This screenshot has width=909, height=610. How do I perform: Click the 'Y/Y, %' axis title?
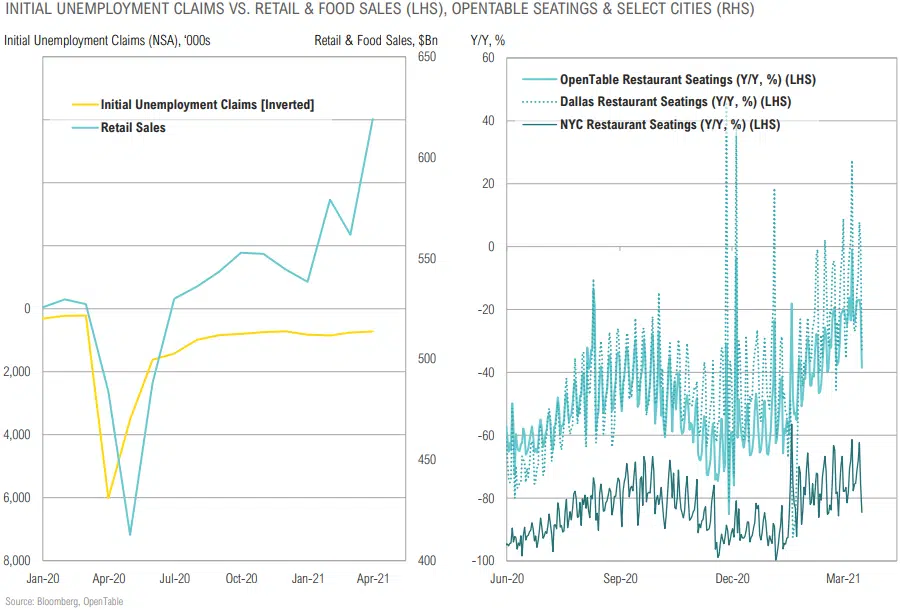(490, 41)
